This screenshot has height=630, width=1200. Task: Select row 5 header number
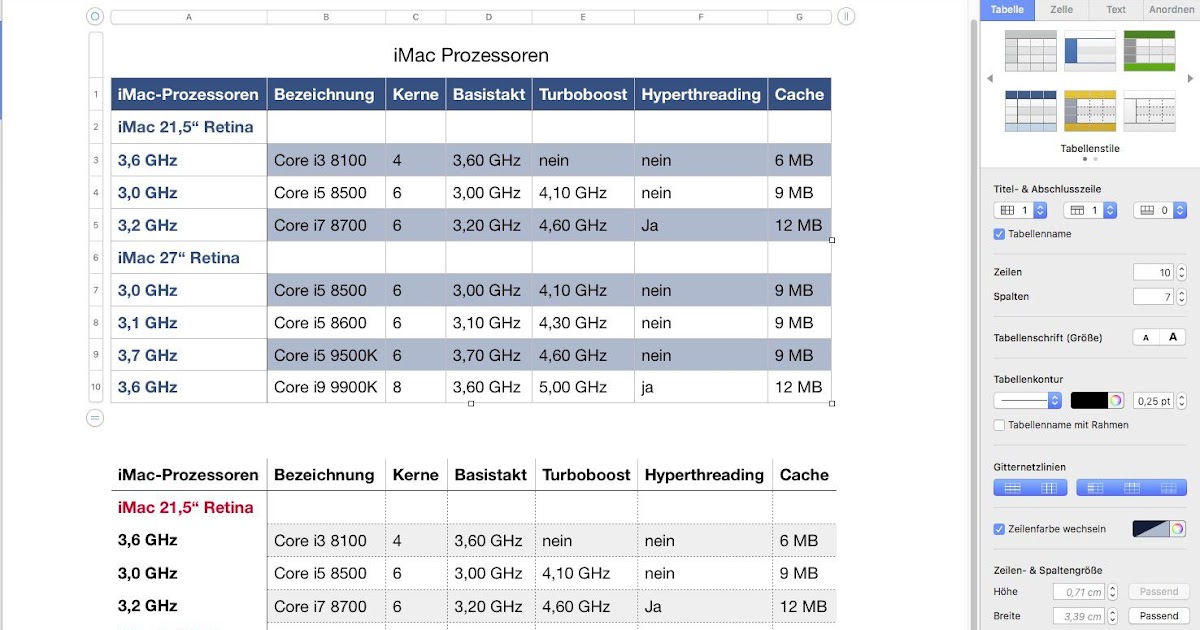click(96, 225)
